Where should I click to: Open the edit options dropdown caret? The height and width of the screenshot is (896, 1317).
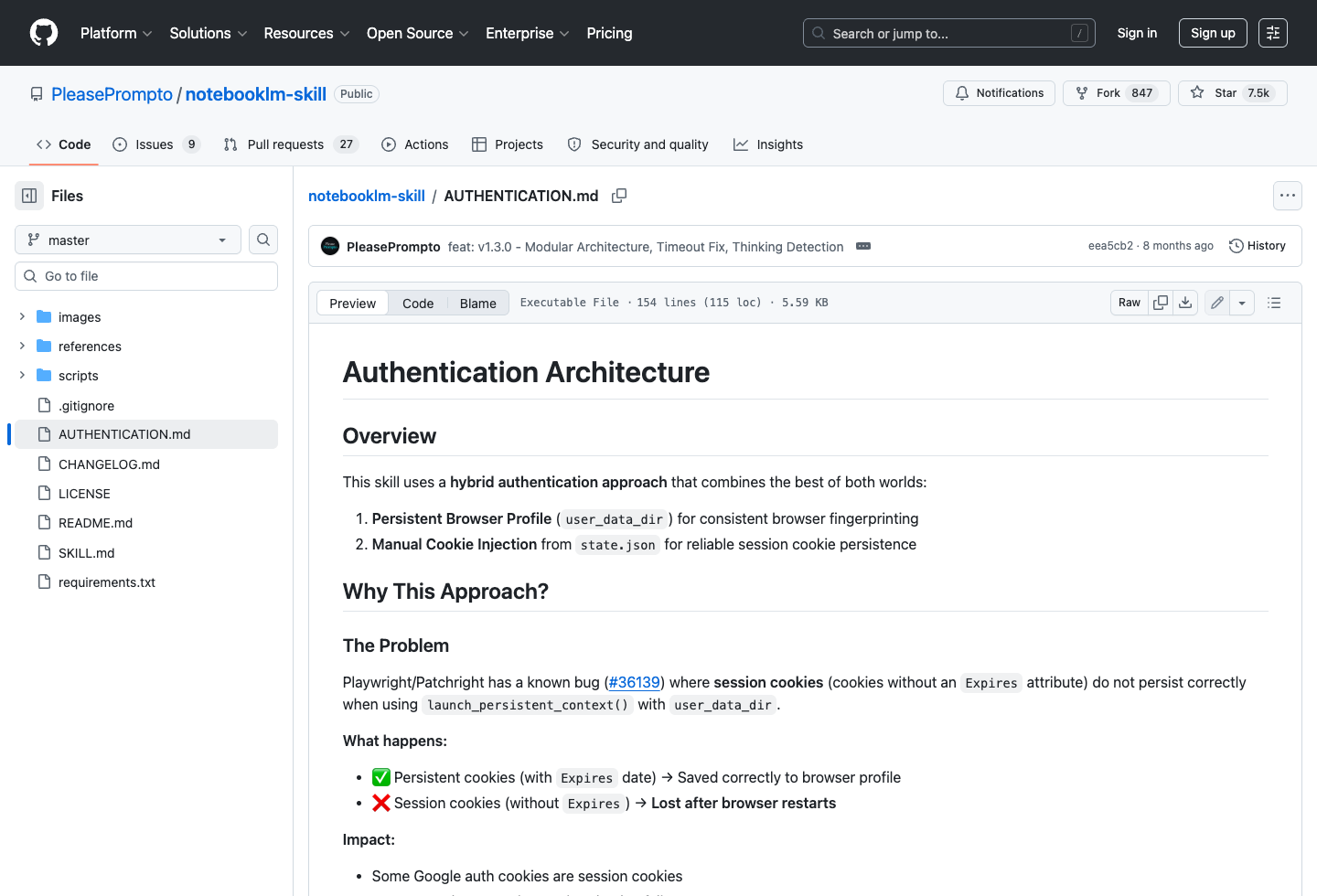[1242, 303]
